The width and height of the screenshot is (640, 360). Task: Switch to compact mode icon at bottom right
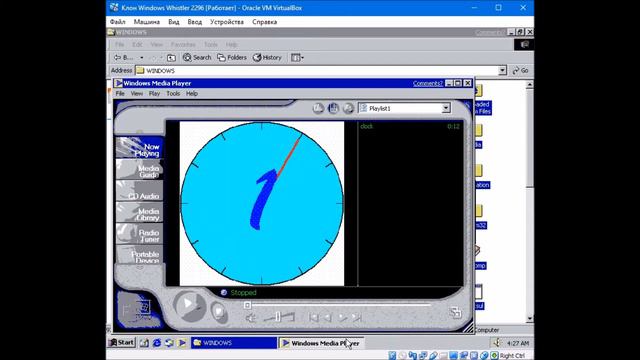(456, 313)
